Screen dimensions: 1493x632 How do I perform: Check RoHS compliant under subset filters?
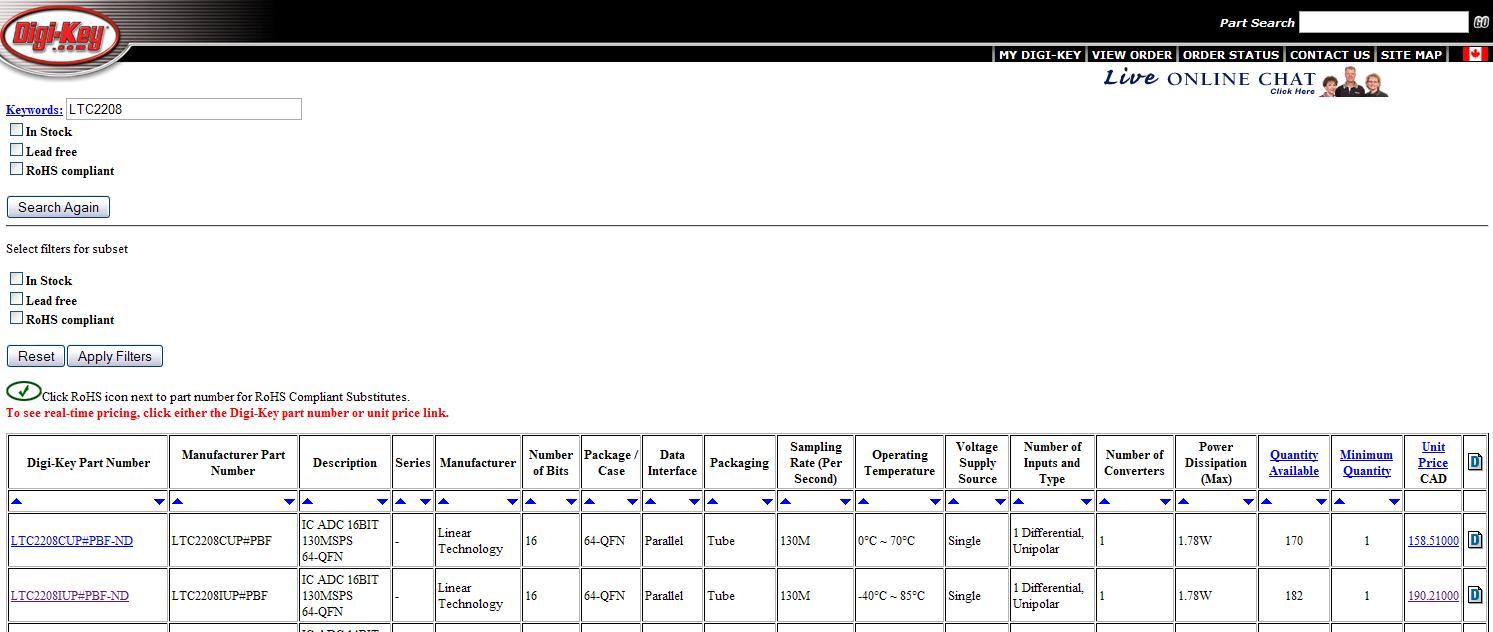pyautogui.click(x=16, y=318)
